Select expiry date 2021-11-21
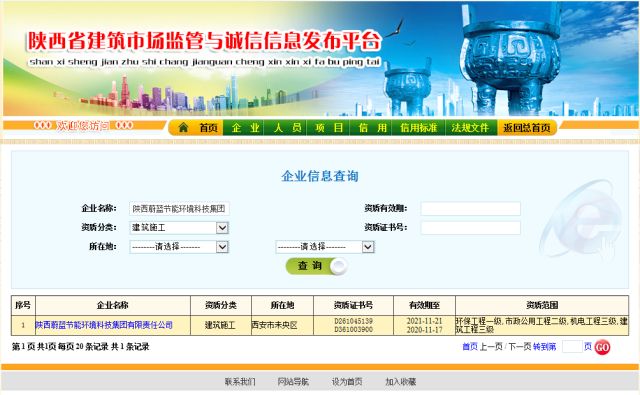 [x=424, y=321]
